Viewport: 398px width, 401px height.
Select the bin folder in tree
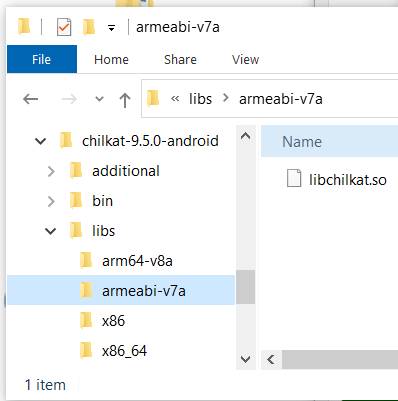(x=103, y=201)
